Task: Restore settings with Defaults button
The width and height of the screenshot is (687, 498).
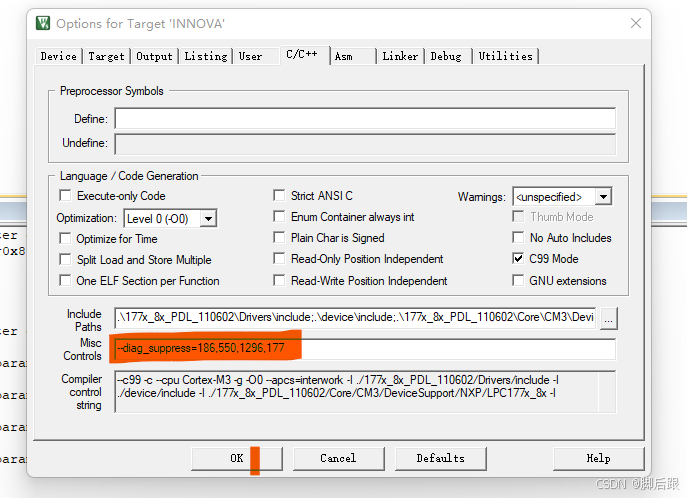Action: point(441,459)
